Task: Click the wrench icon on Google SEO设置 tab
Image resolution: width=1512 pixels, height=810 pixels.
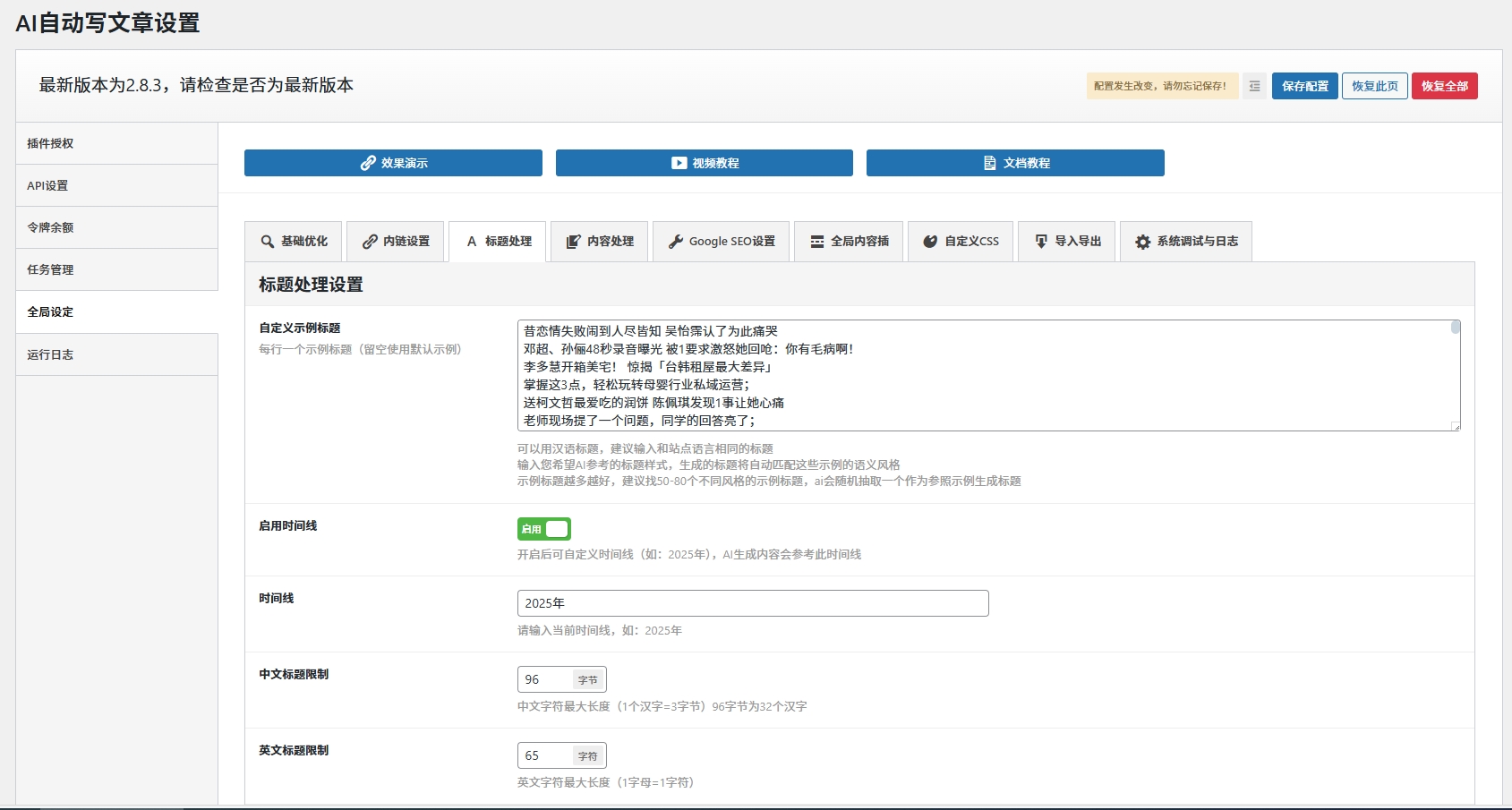Action: coord(676,242)
